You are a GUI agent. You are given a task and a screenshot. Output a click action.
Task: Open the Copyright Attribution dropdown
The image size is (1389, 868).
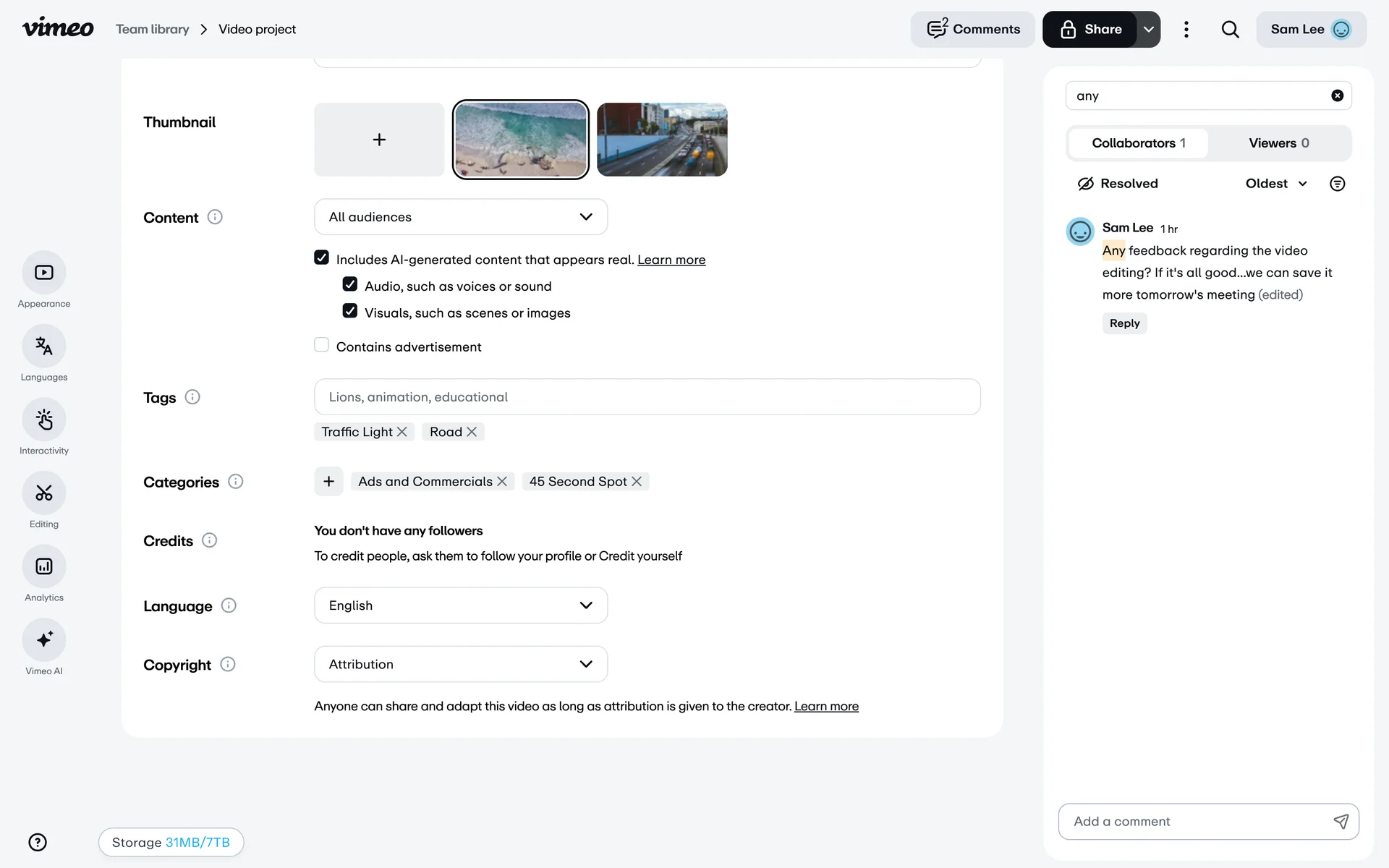(461, 664)
